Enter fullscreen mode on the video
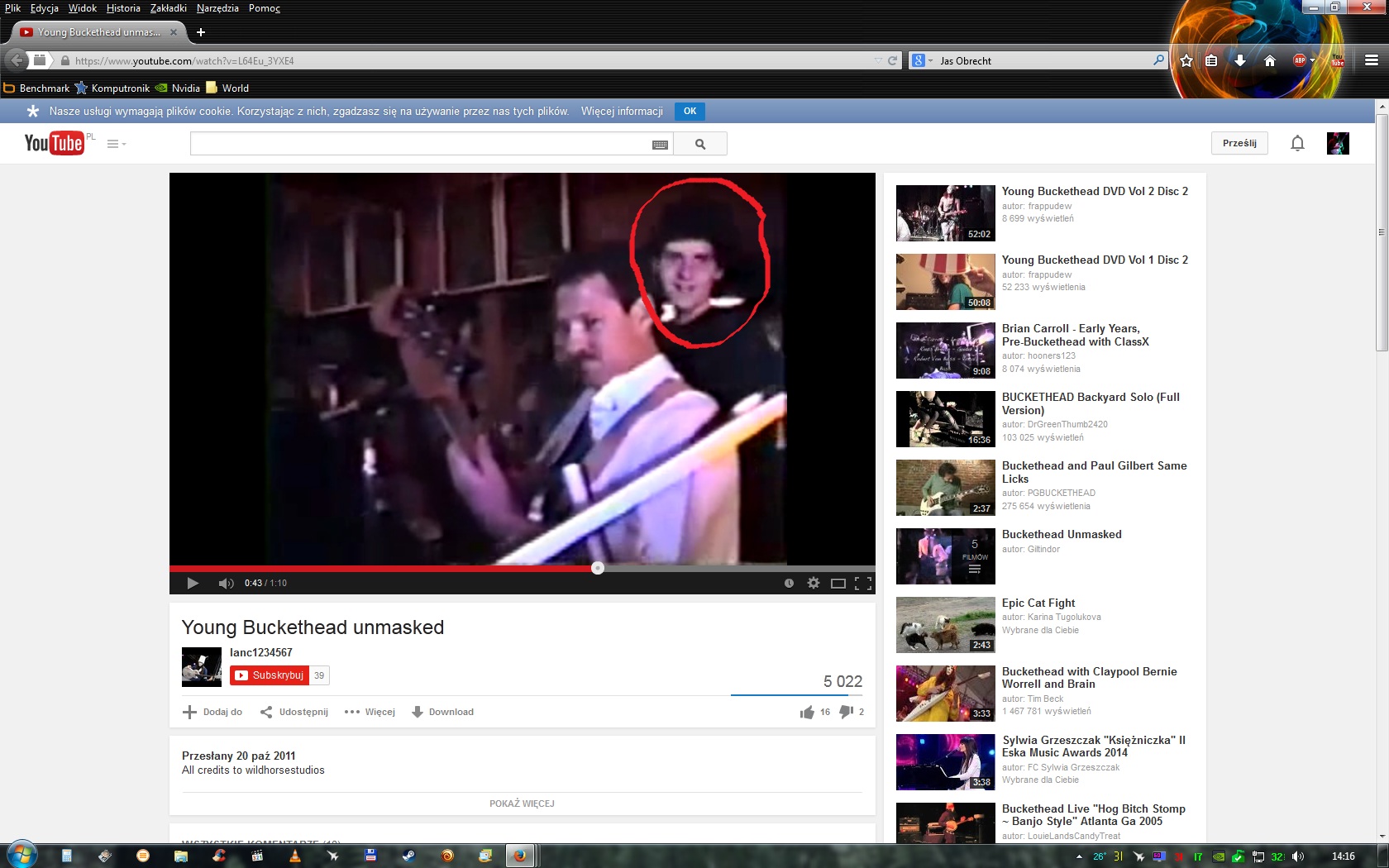 [x=863, y=583]
